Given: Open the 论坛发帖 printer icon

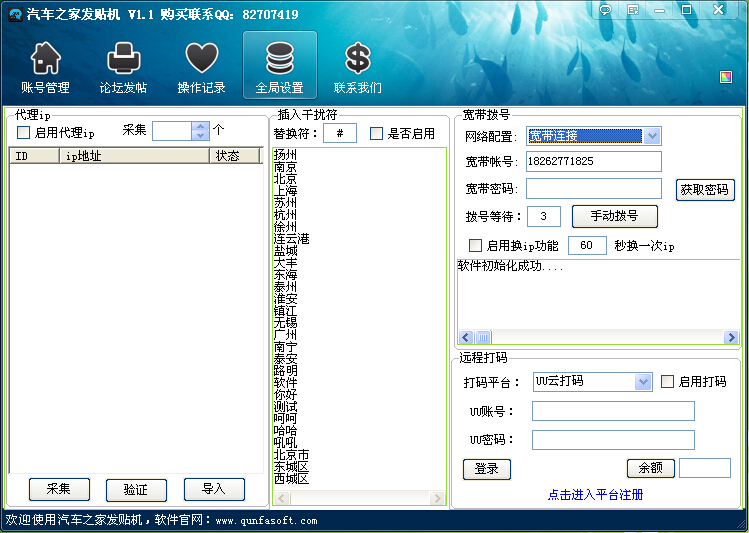Looking at the screenshot, I should pyautogui.click(x=123, y=58).
